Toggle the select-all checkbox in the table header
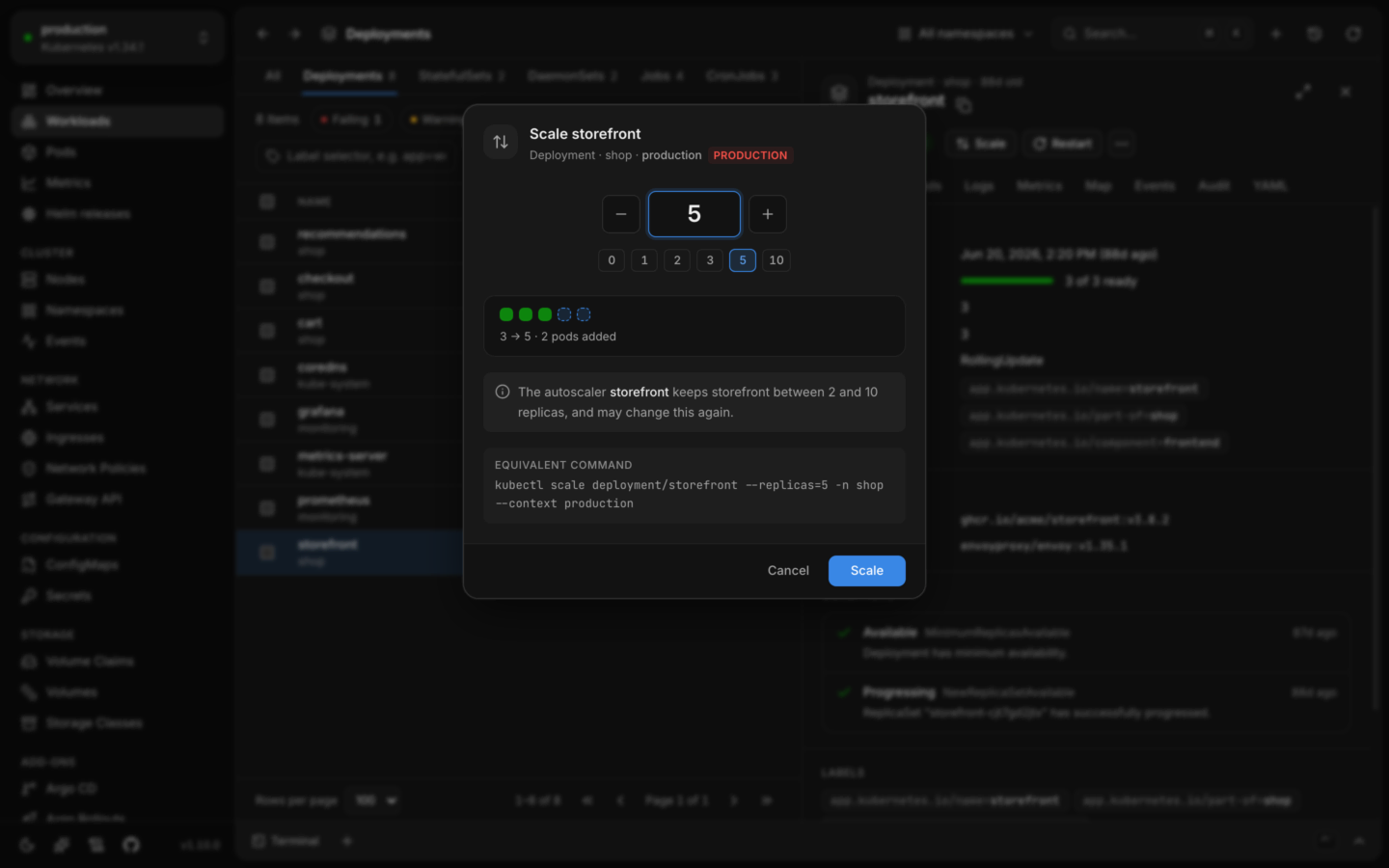The image size is (1389, 868). 267,202
